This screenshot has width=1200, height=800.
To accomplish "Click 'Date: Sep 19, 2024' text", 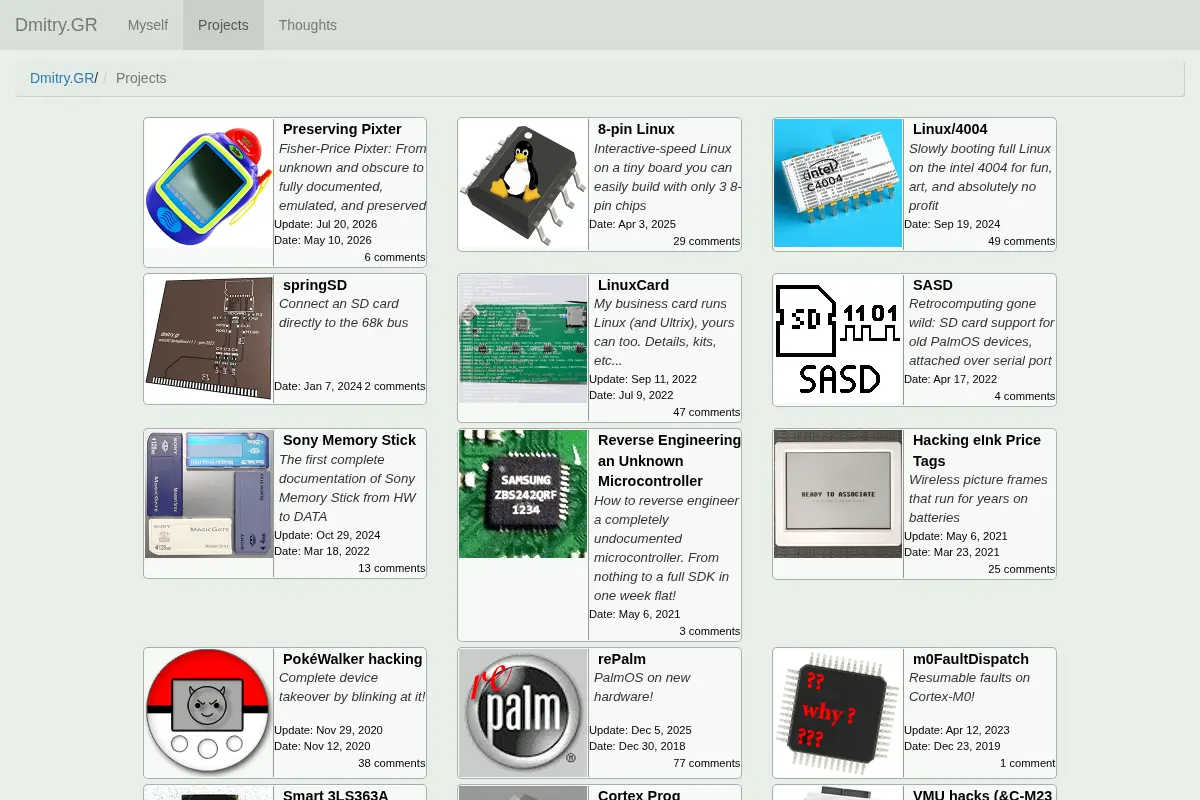I will tap(952, 224).
